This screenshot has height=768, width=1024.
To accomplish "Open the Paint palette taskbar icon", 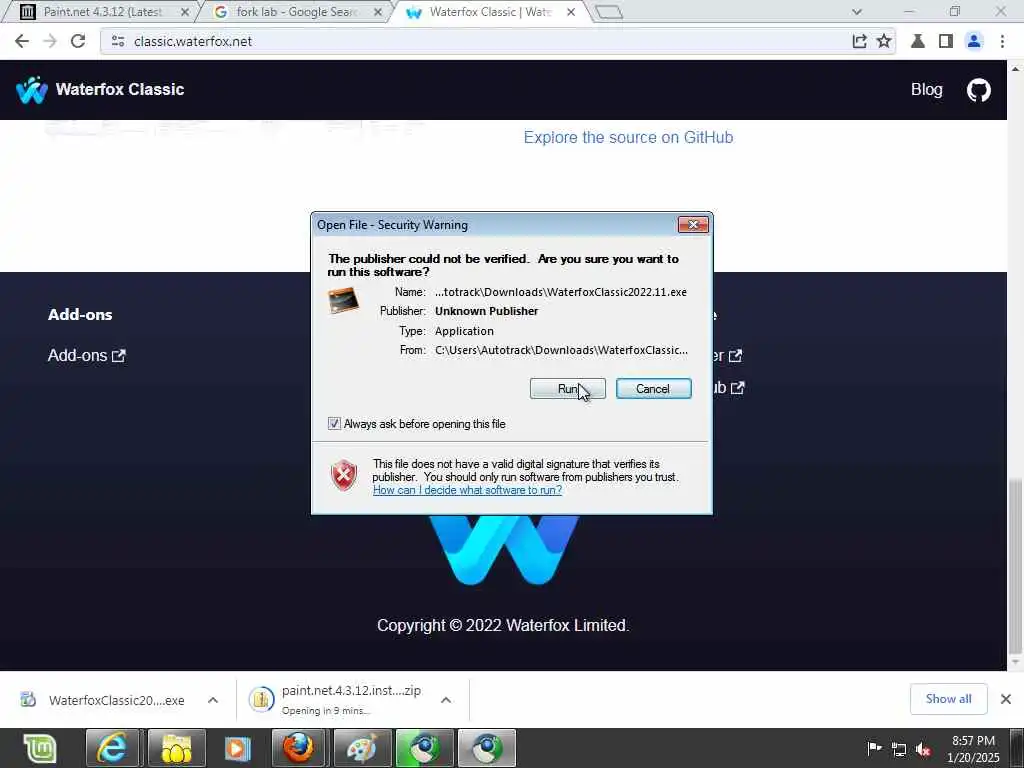I will pos(361,748).
